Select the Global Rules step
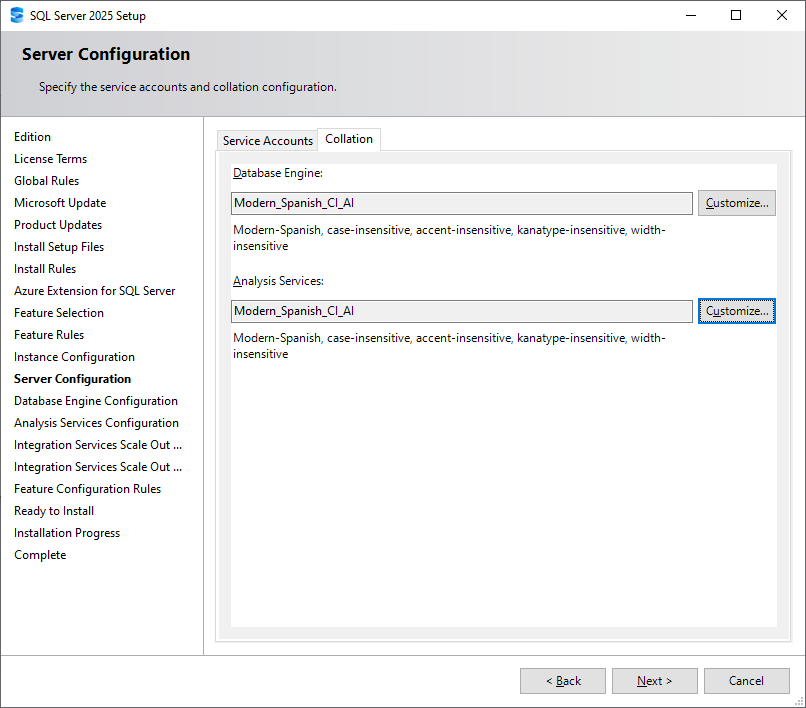Viewport: 806px width, 708px height. click(x=46, y=181)
